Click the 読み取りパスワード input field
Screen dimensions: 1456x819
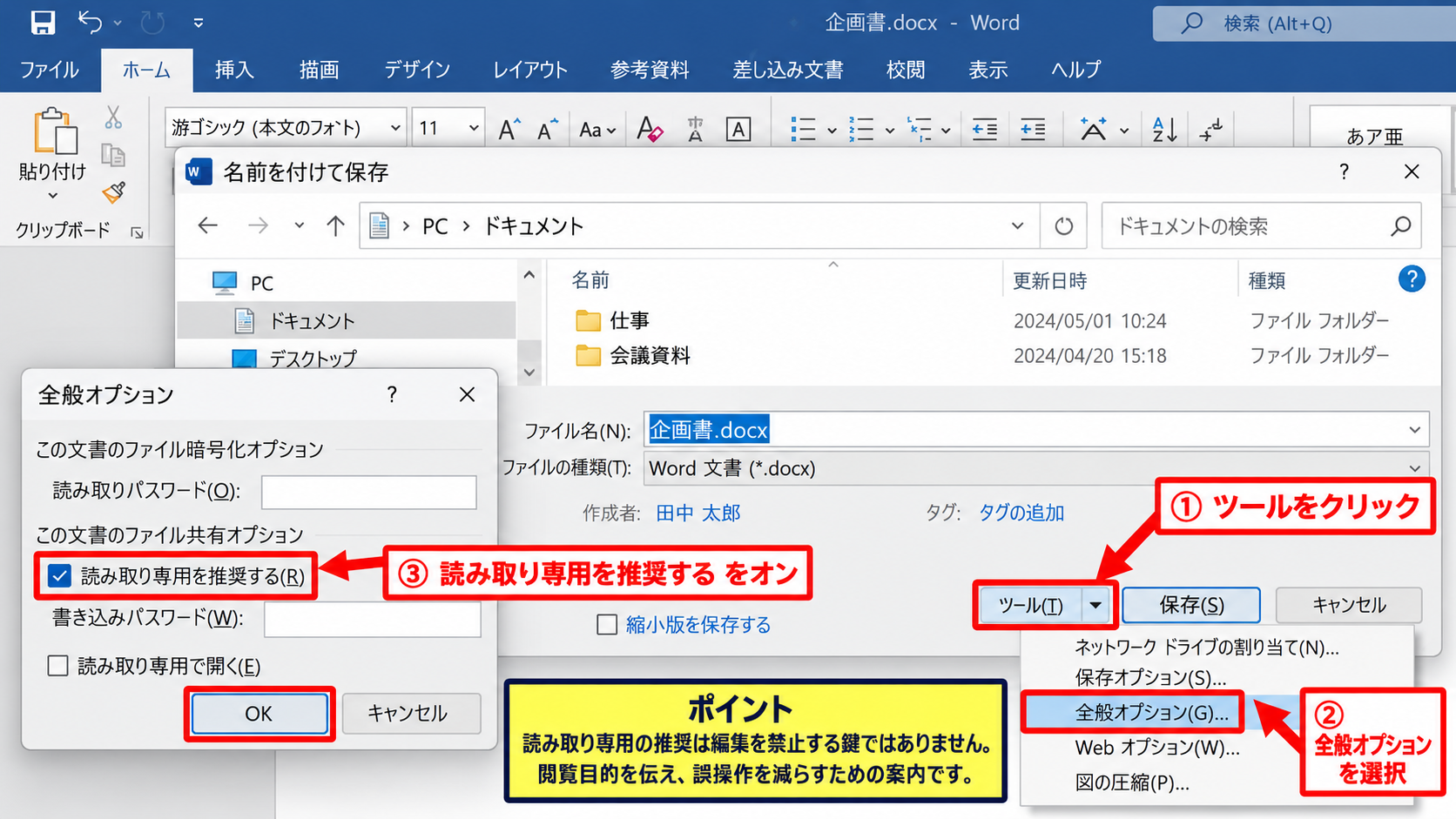[x=369, y=492]
